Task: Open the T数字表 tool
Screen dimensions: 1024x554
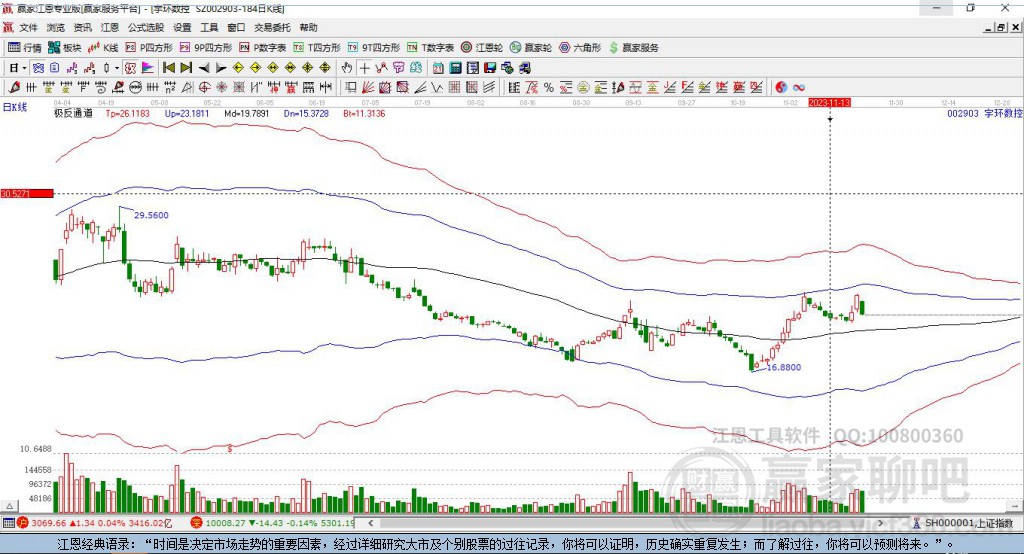Action: 430,48
